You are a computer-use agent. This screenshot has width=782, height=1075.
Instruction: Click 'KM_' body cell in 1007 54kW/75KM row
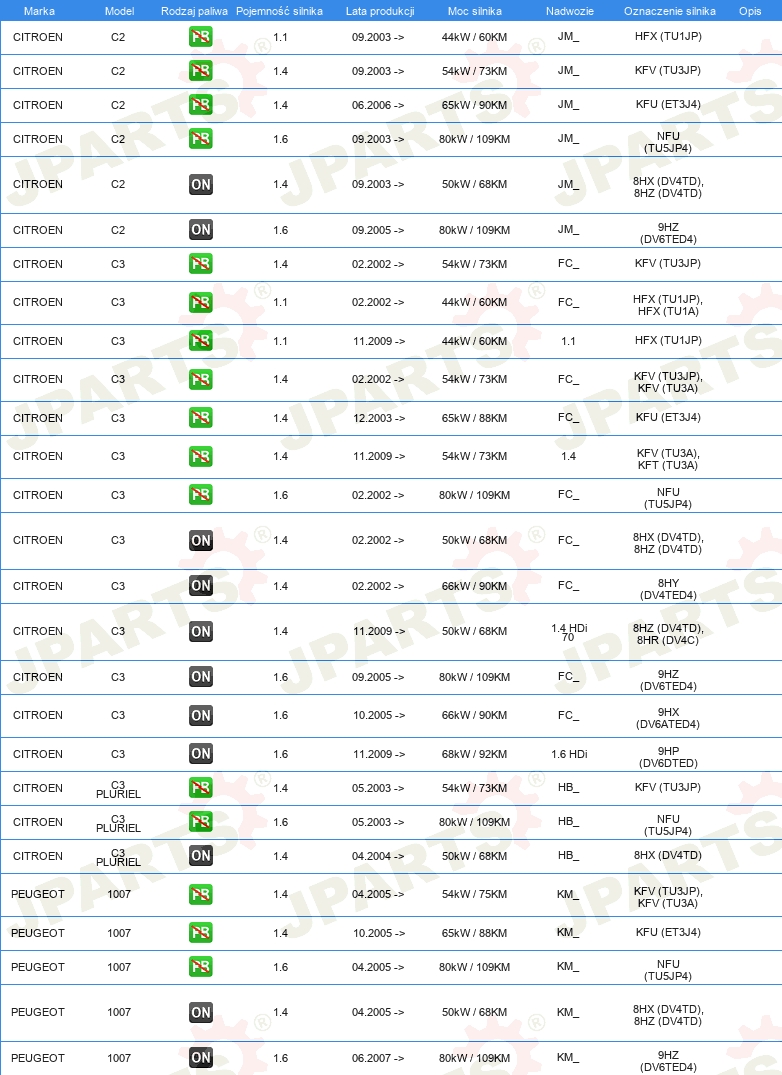tap(568, 894)
